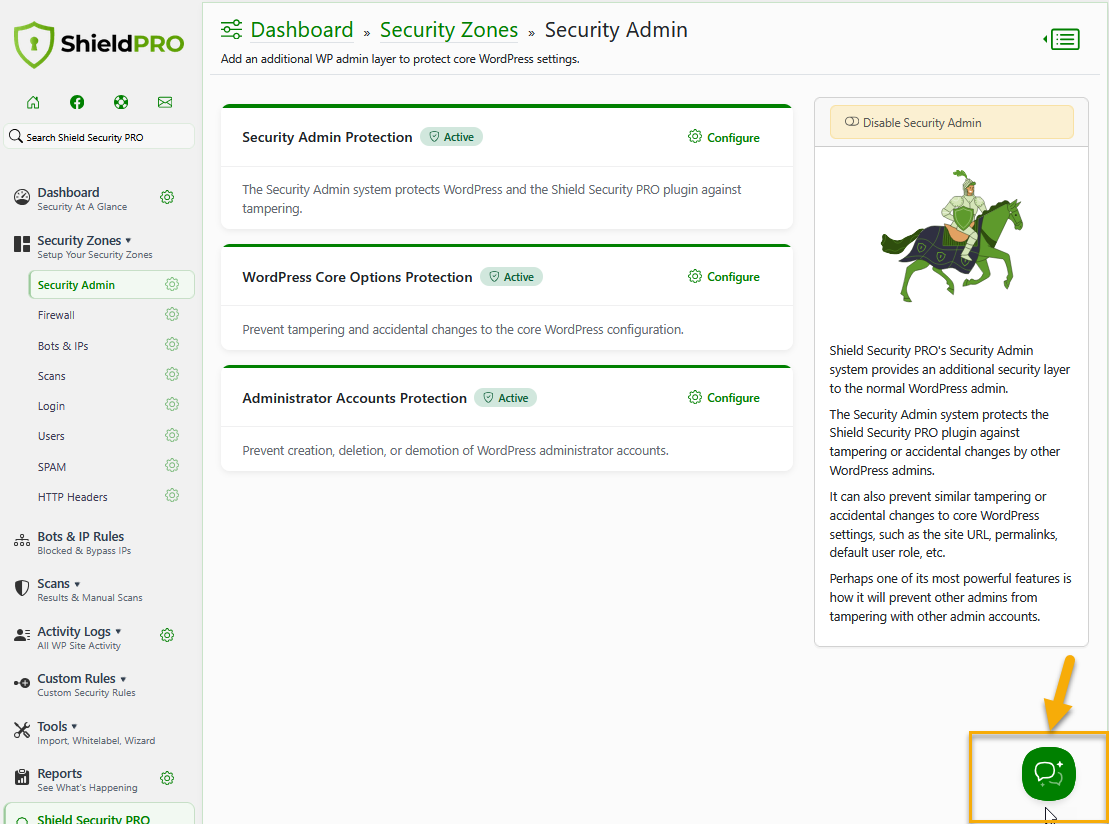The width and height of the screenshot is (1109, 824).
Task: Toggle the top-right list panel icon
Action: [1062, 40]
